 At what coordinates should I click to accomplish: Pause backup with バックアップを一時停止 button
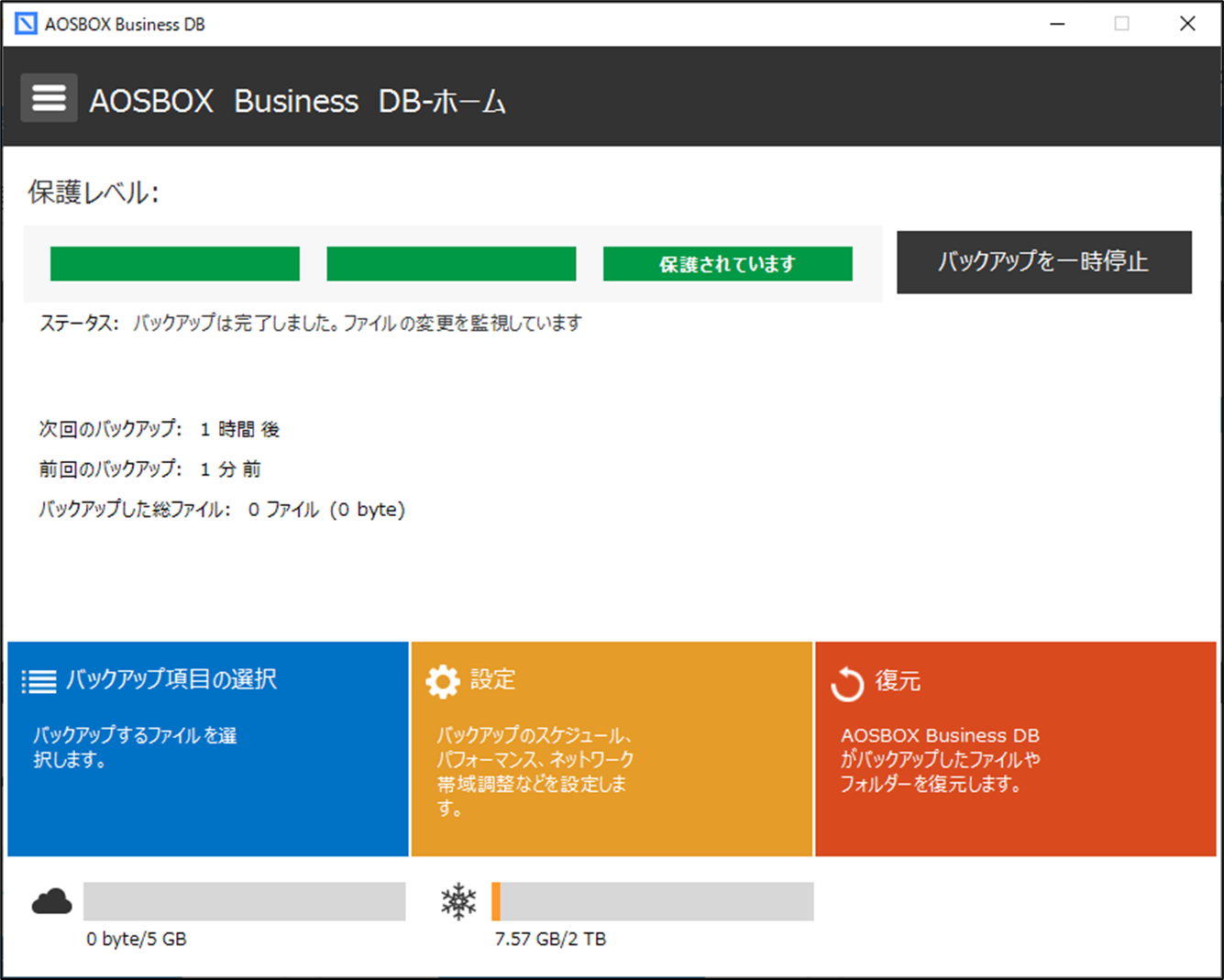tap(1044, 262)
